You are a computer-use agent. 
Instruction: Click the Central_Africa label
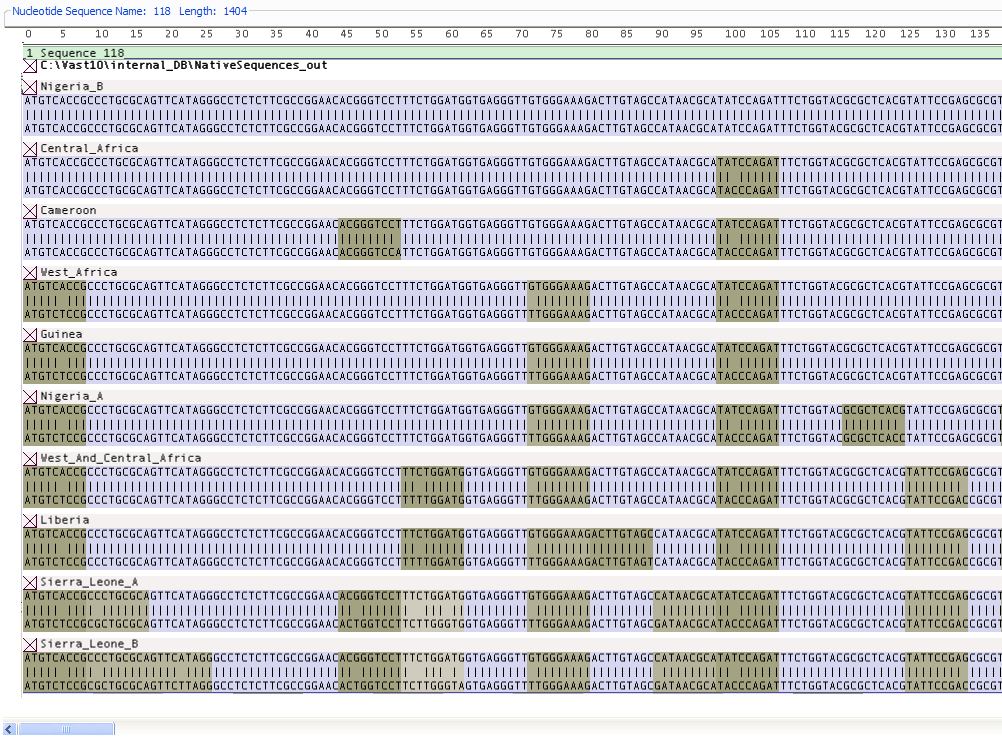(x=89, y=148)
